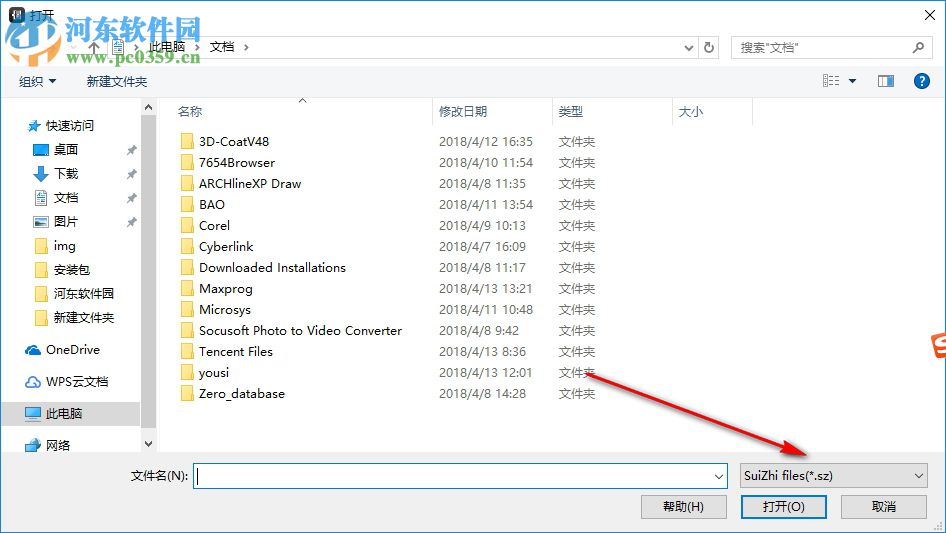Click the 取消 button
The width and height of the screenshot is (946, 533).
tap(884, 506)
